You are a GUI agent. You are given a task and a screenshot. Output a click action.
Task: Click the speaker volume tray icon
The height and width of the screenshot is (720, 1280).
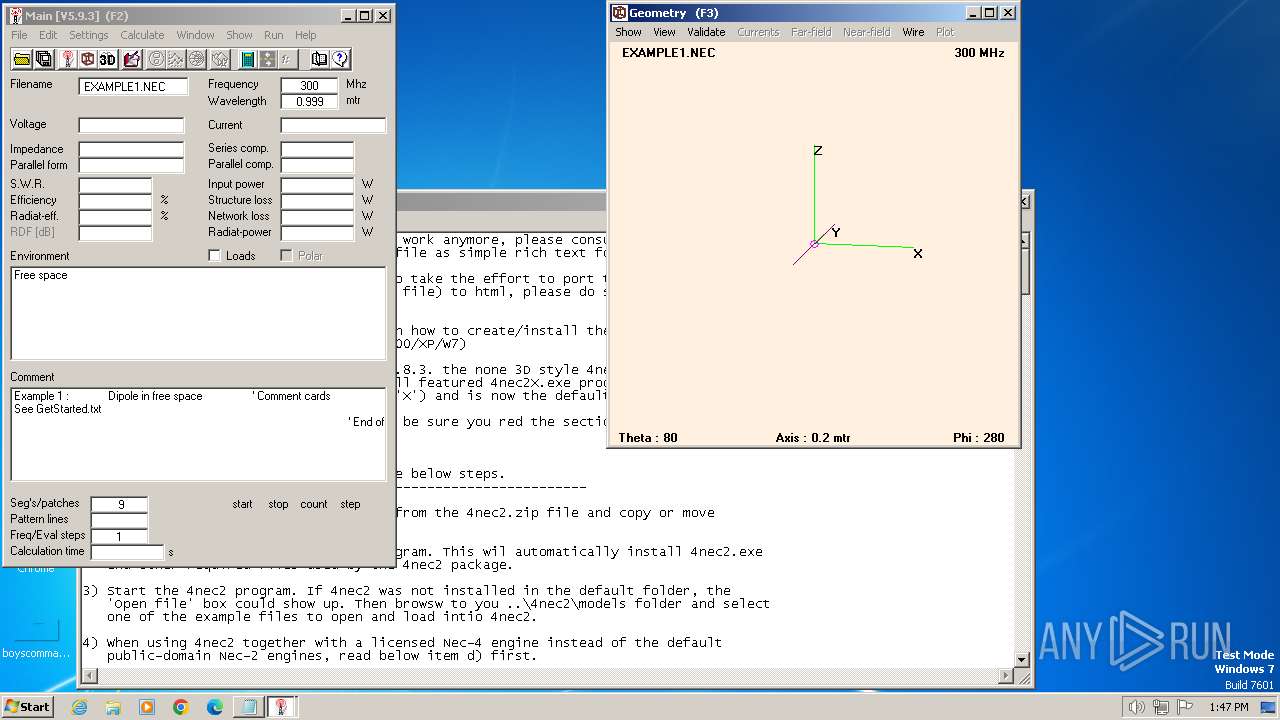pos(1136,707)
